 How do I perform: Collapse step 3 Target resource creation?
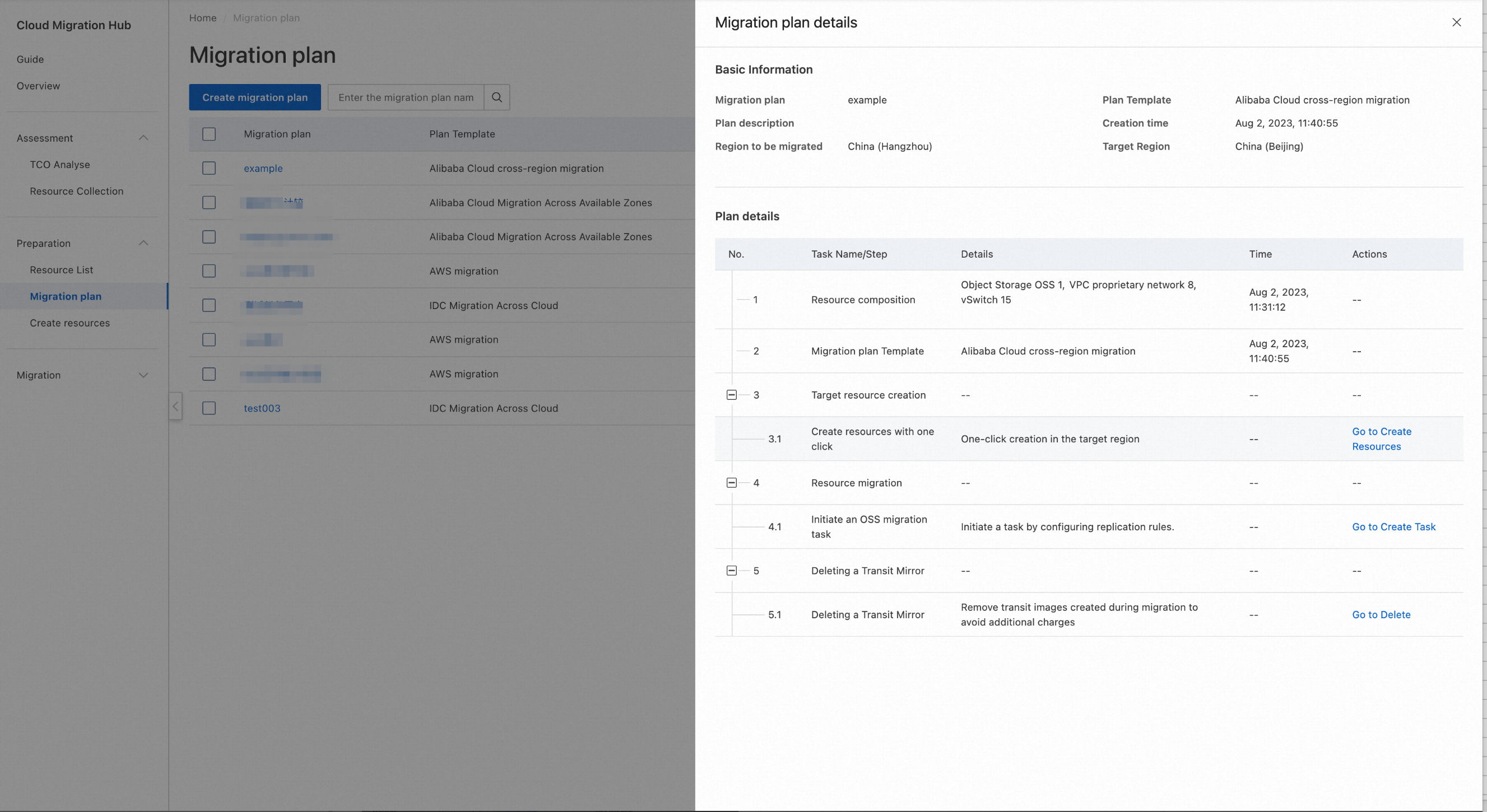pos(731,395)
